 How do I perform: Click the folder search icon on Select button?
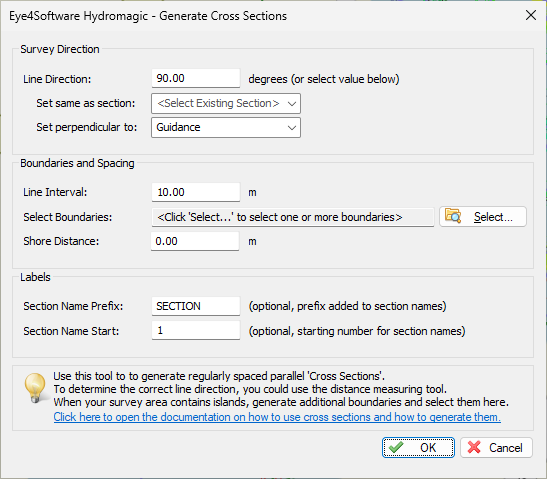pos(453,216)
